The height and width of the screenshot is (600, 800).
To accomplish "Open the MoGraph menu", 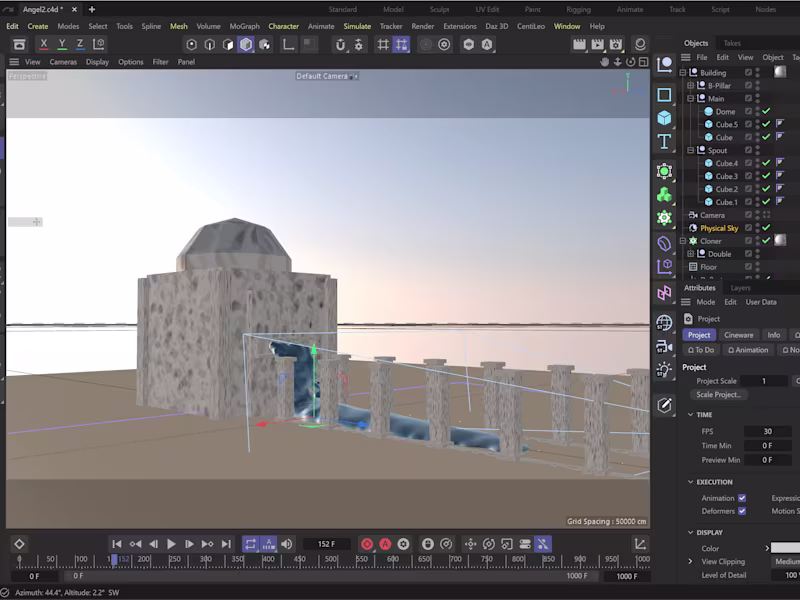I will [x=244, y=26].
